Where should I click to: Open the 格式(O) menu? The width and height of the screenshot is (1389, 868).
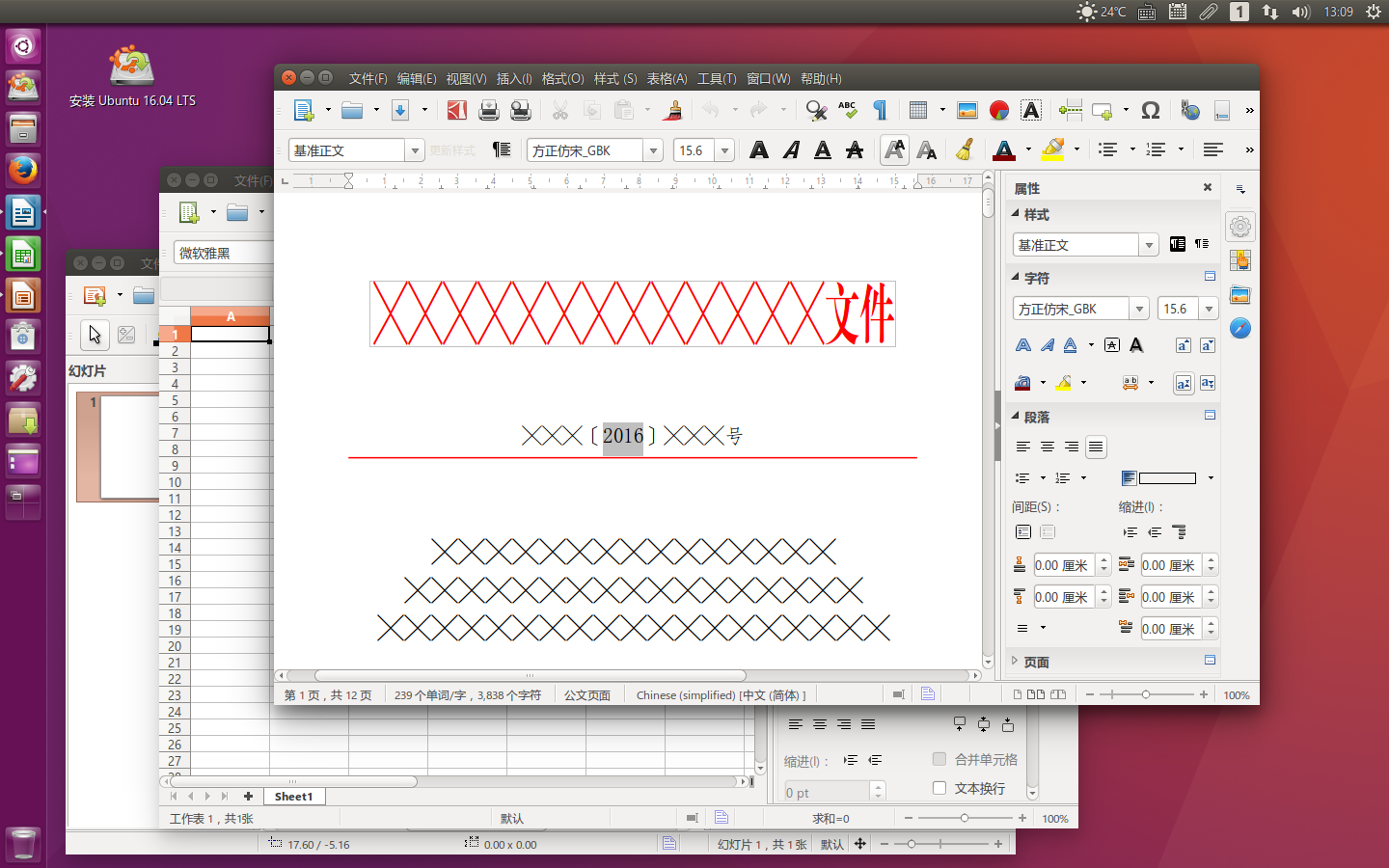[x=562, y=79]
